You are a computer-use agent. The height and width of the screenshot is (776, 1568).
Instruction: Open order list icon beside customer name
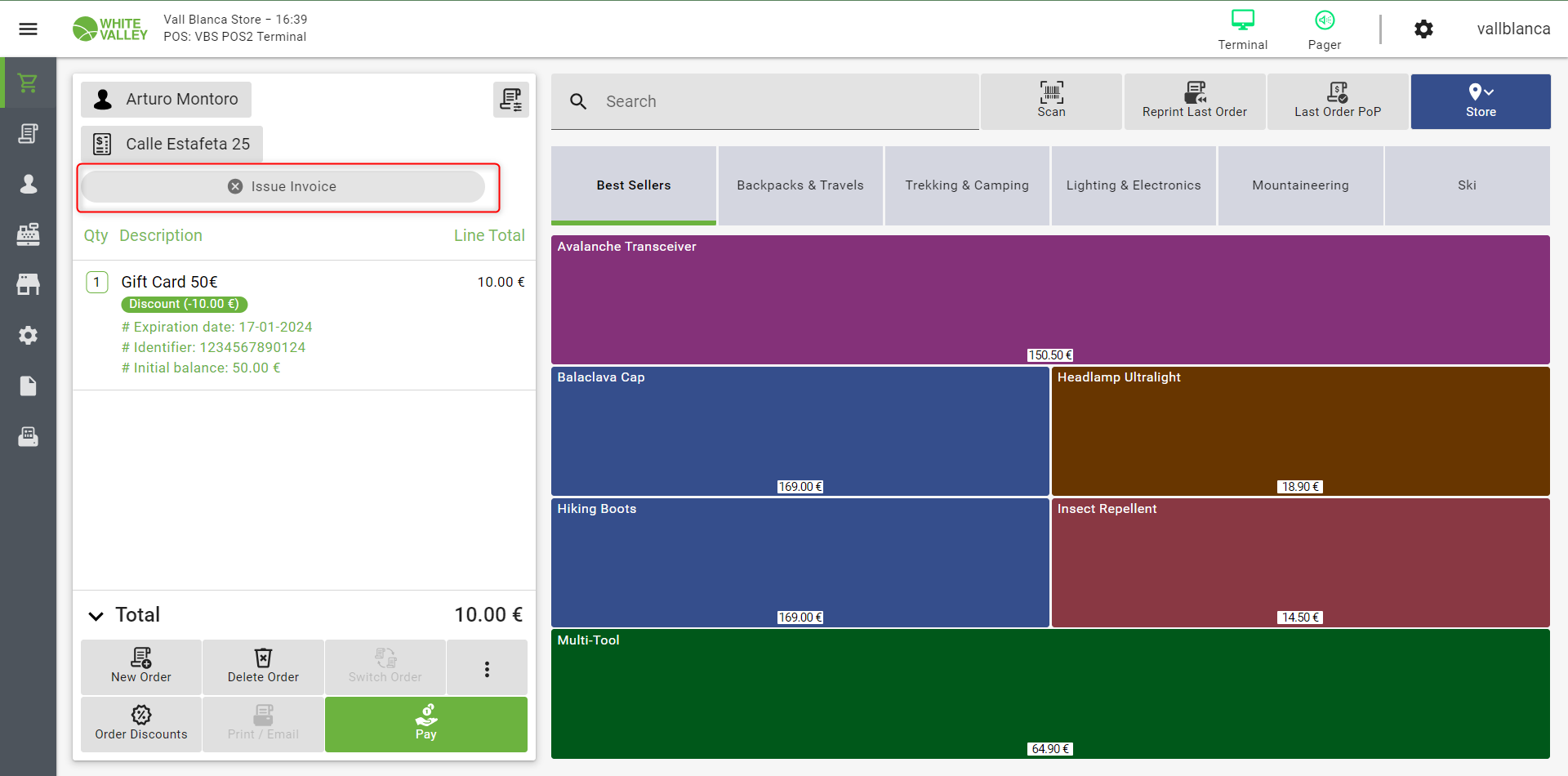510,100
